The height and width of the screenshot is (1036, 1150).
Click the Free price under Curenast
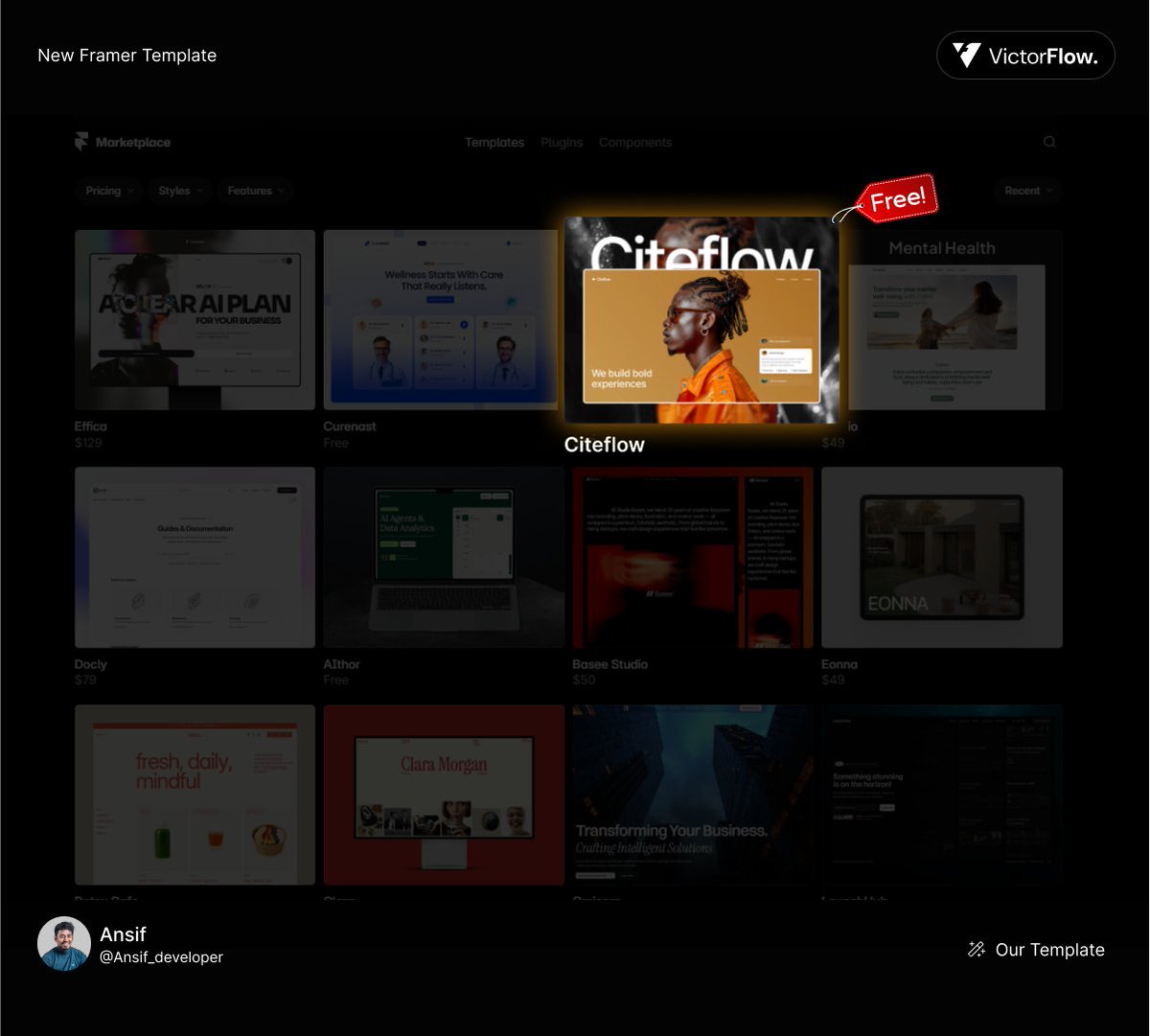tap(336, 443)
